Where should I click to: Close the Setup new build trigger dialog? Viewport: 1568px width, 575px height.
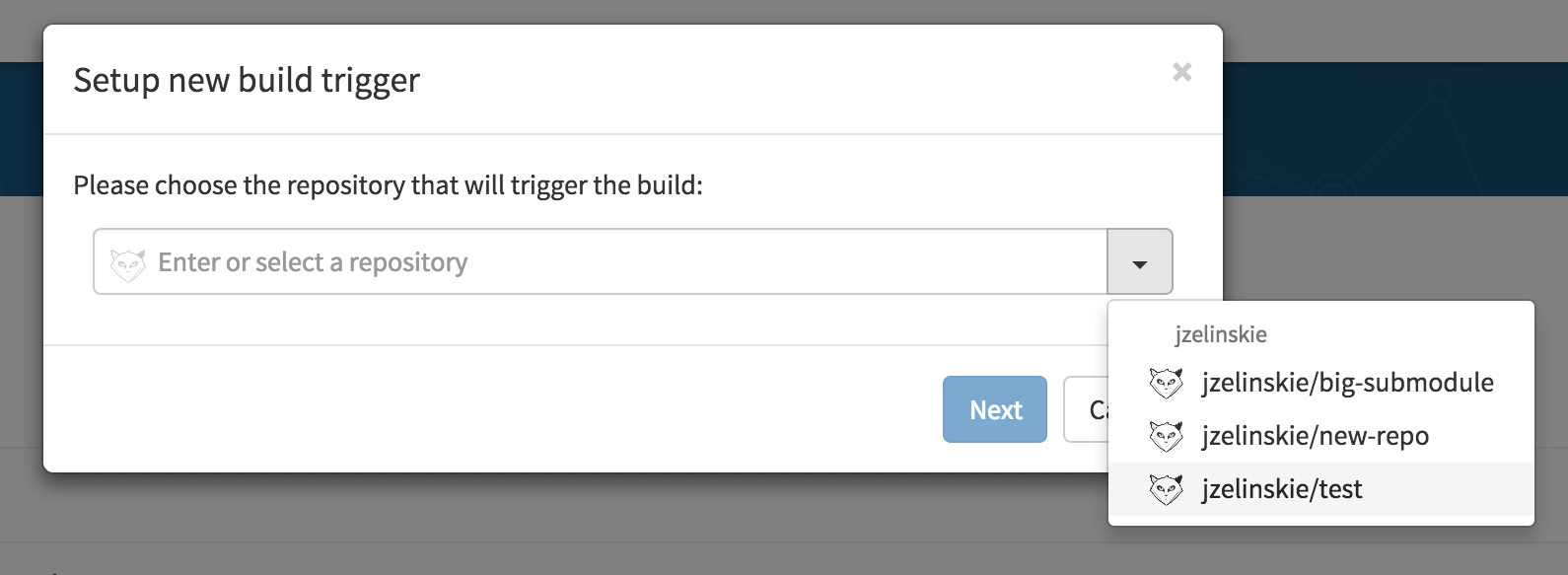pyautogui.click(x=1181, y=72)
